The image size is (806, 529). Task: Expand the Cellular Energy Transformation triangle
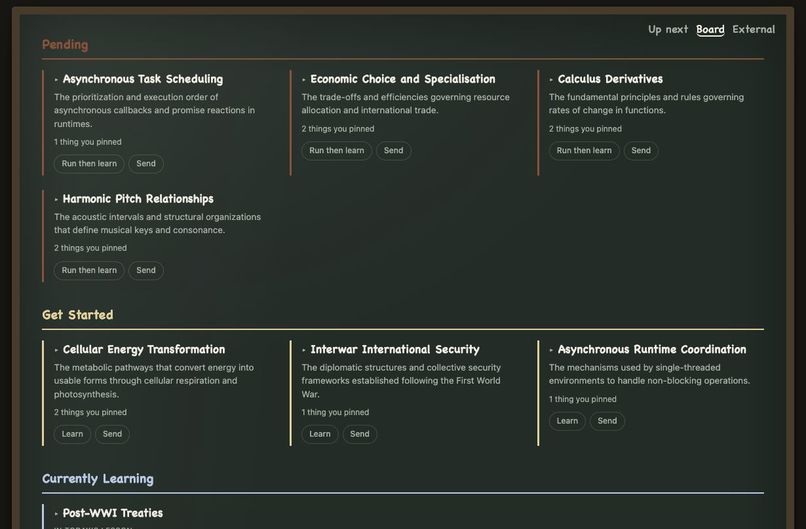pos(56,350)
